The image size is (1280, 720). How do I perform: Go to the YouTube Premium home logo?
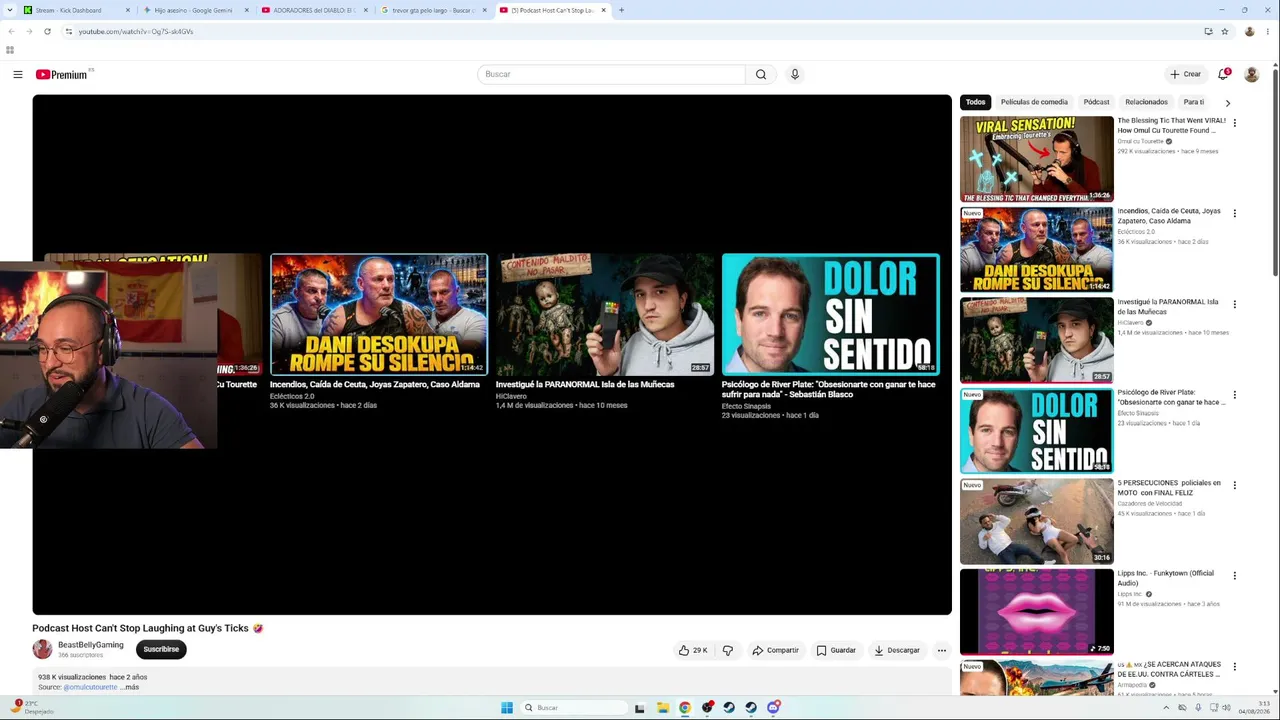[62, 74]
